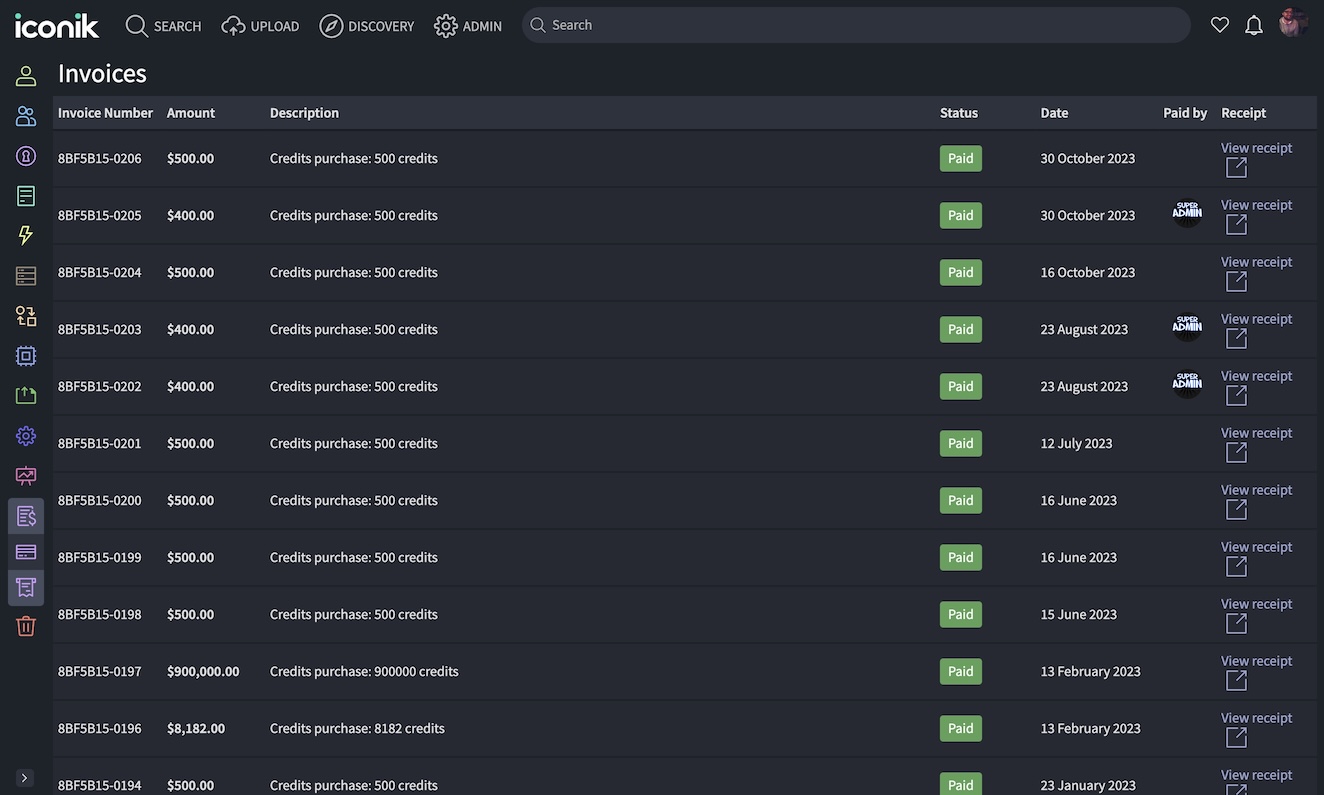Click the presentation chart icon in sidebar
This screenshot has width=1324, height=795.
pyautogui.click(x=26, y=476)
